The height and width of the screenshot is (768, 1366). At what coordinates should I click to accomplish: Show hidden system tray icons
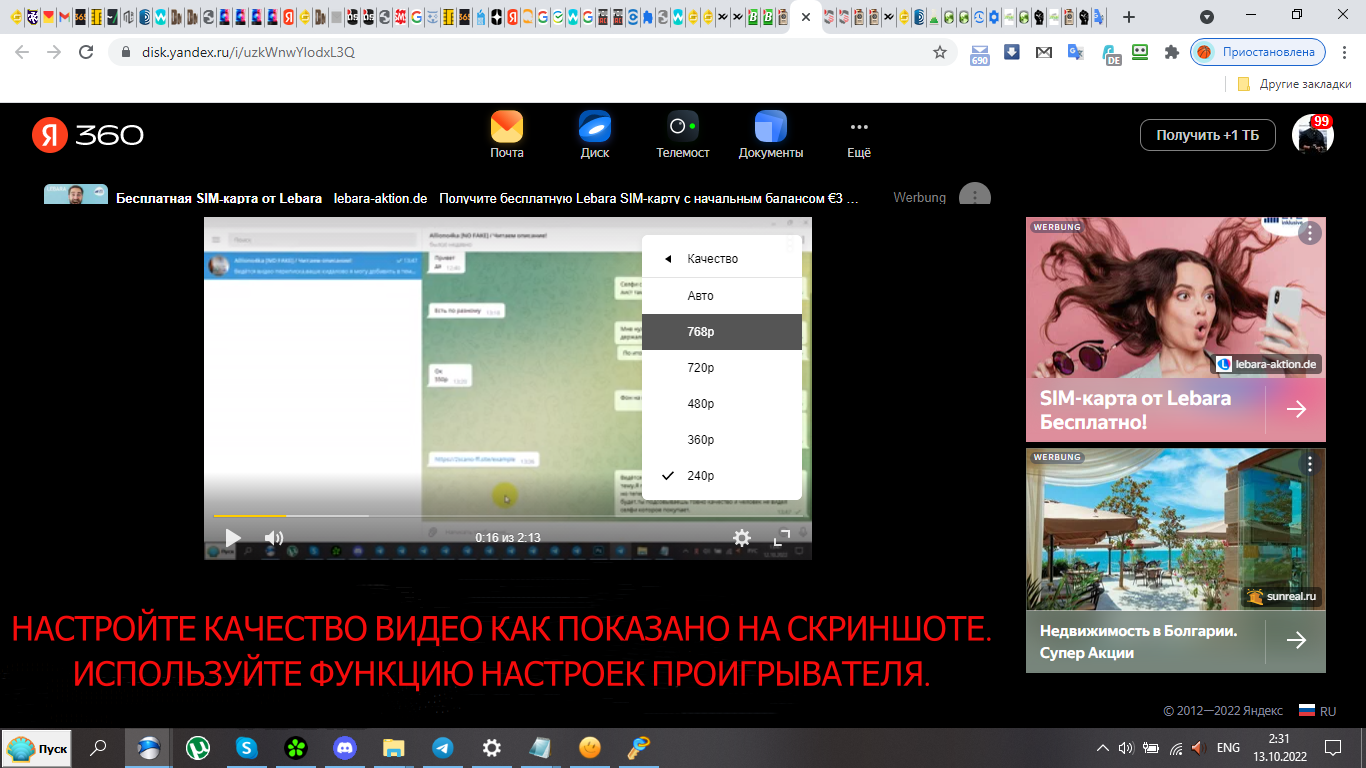pyautogui.click(x=1103, y=748)
